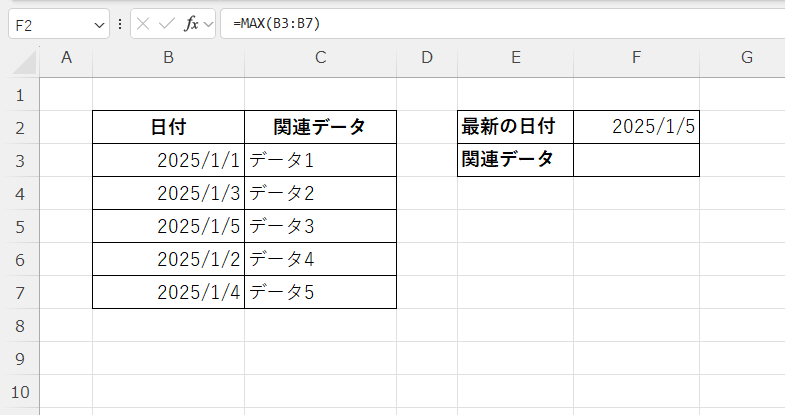
Task: Select the 最新の日付 label cell
Action: 515,127
